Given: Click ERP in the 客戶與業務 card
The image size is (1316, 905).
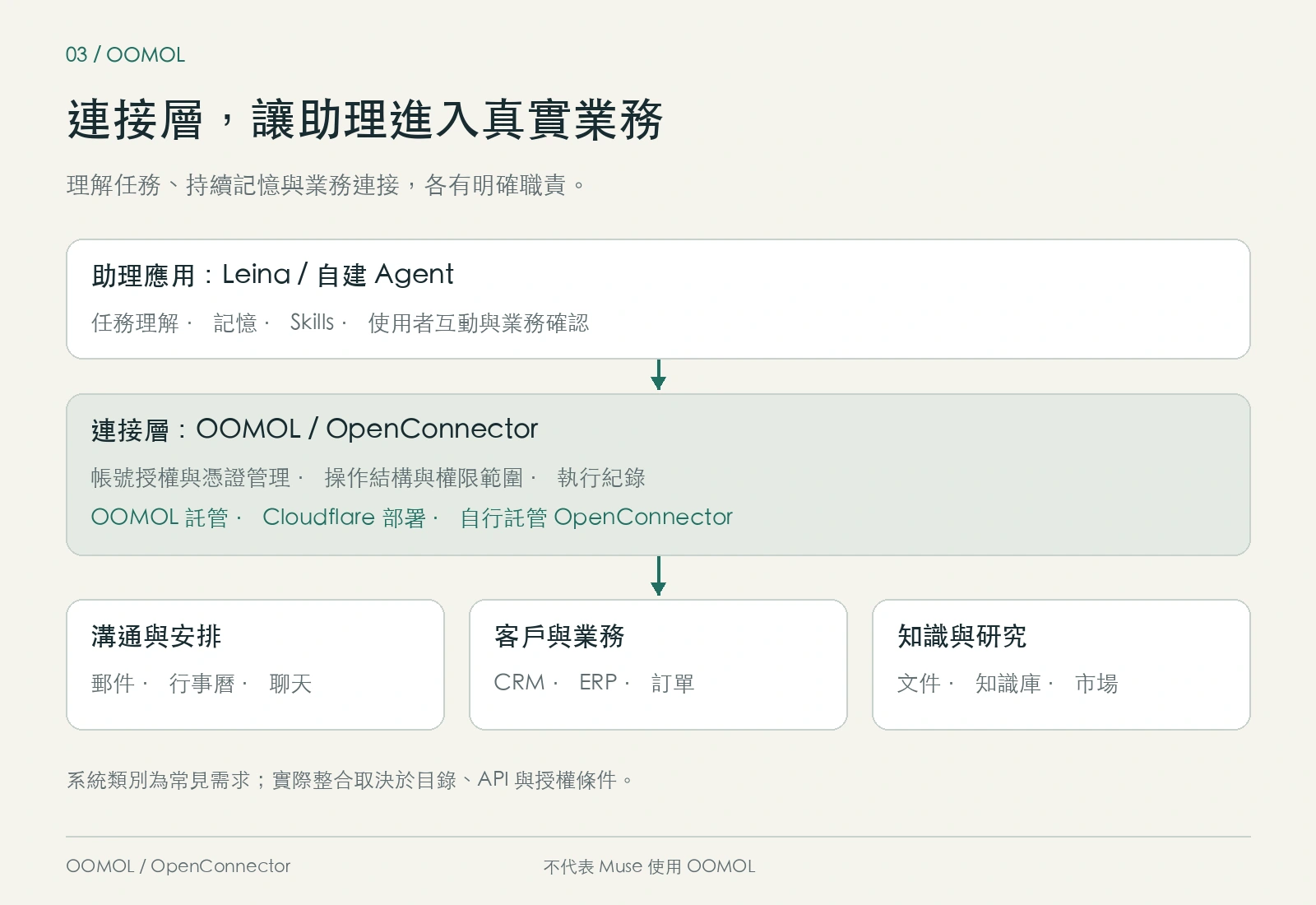Looking at the screenshot, I should [598, 683].
